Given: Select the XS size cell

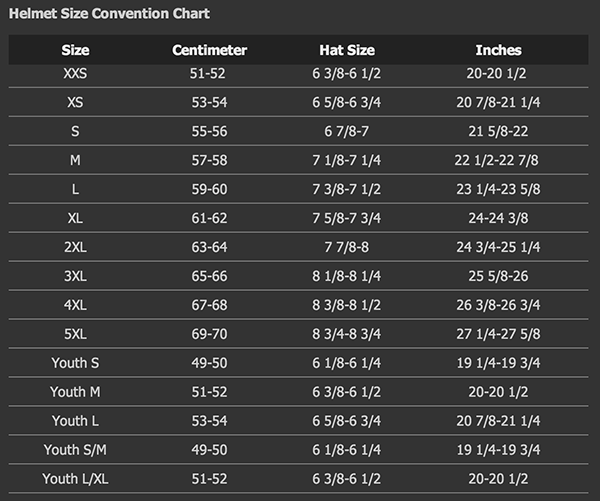Looking at the screenshot, I should [x=75, y=102].
